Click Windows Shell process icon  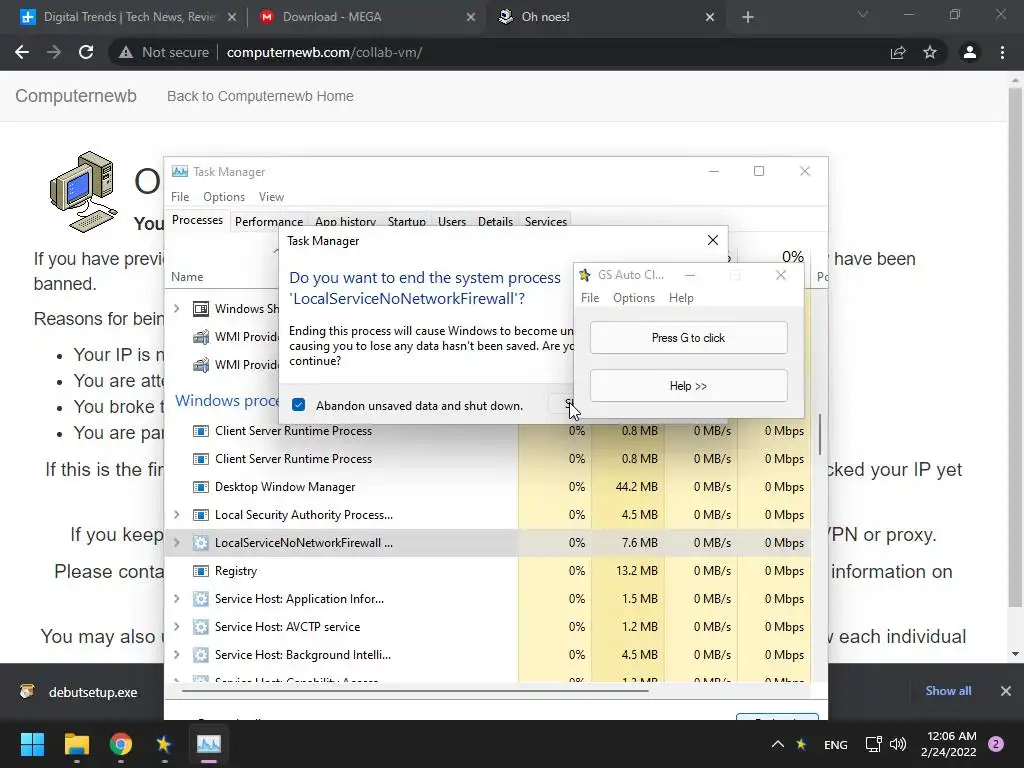pyautogui.click(x=200, y=309)
